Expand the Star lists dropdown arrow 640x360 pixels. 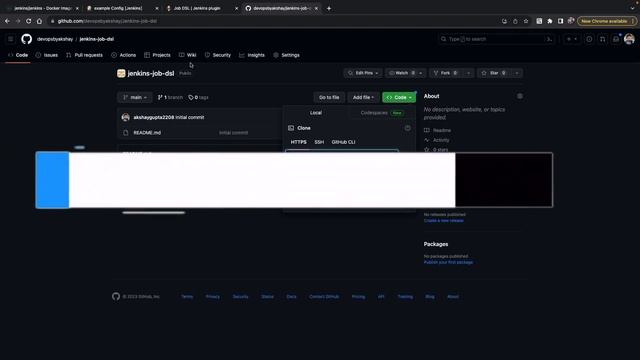(517, 73)
